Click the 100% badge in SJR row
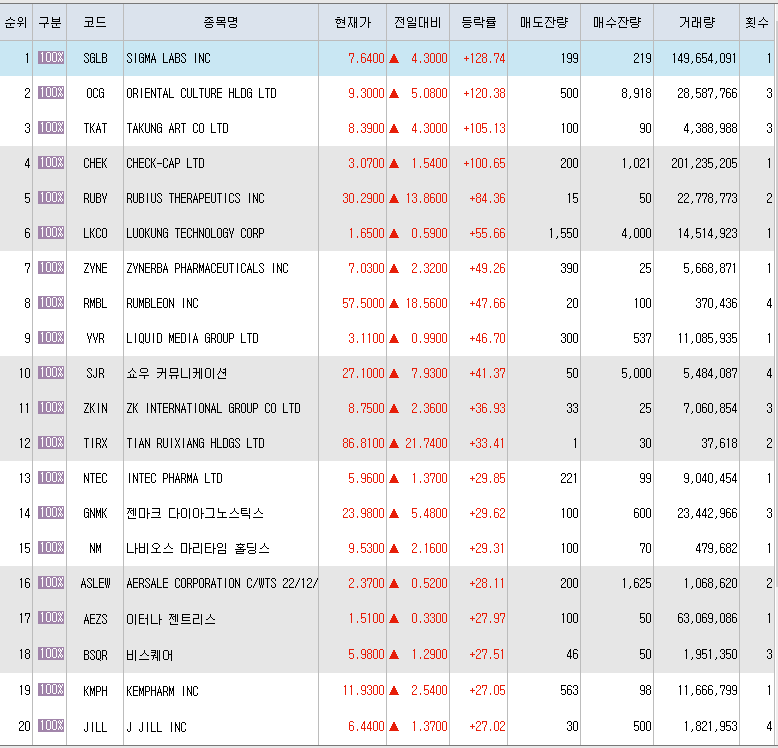 pos(51,372)
